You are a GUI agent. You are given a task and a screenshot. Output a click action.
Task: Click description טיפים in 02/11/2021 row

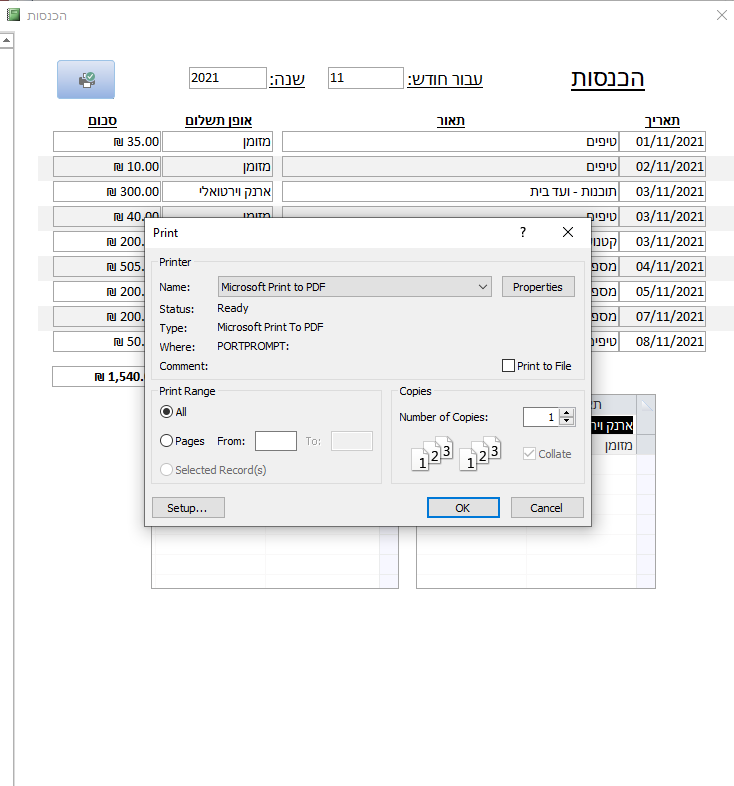[x=450, y=166]
